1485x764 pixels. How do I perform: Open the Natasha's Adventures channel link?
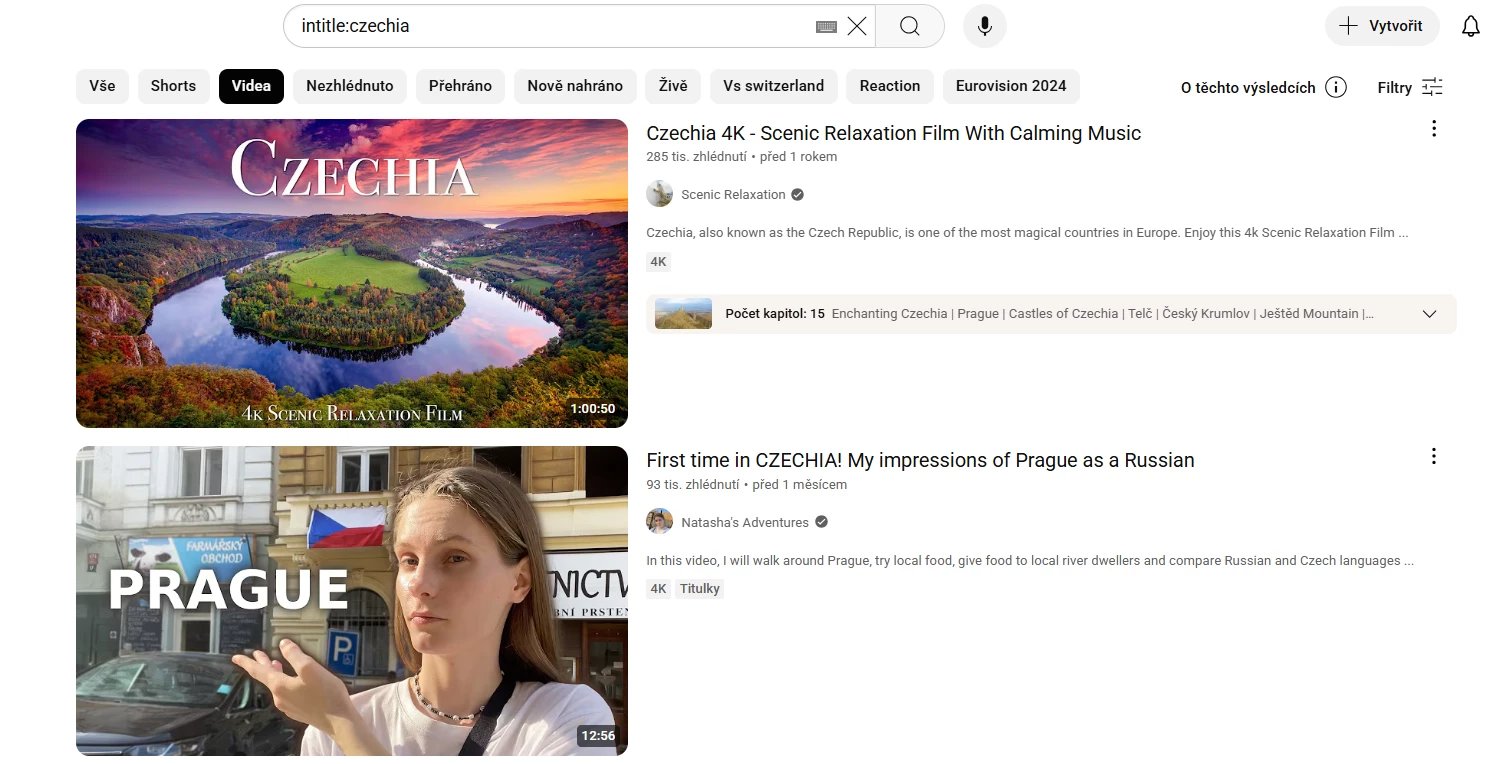[x=744, y=522]
